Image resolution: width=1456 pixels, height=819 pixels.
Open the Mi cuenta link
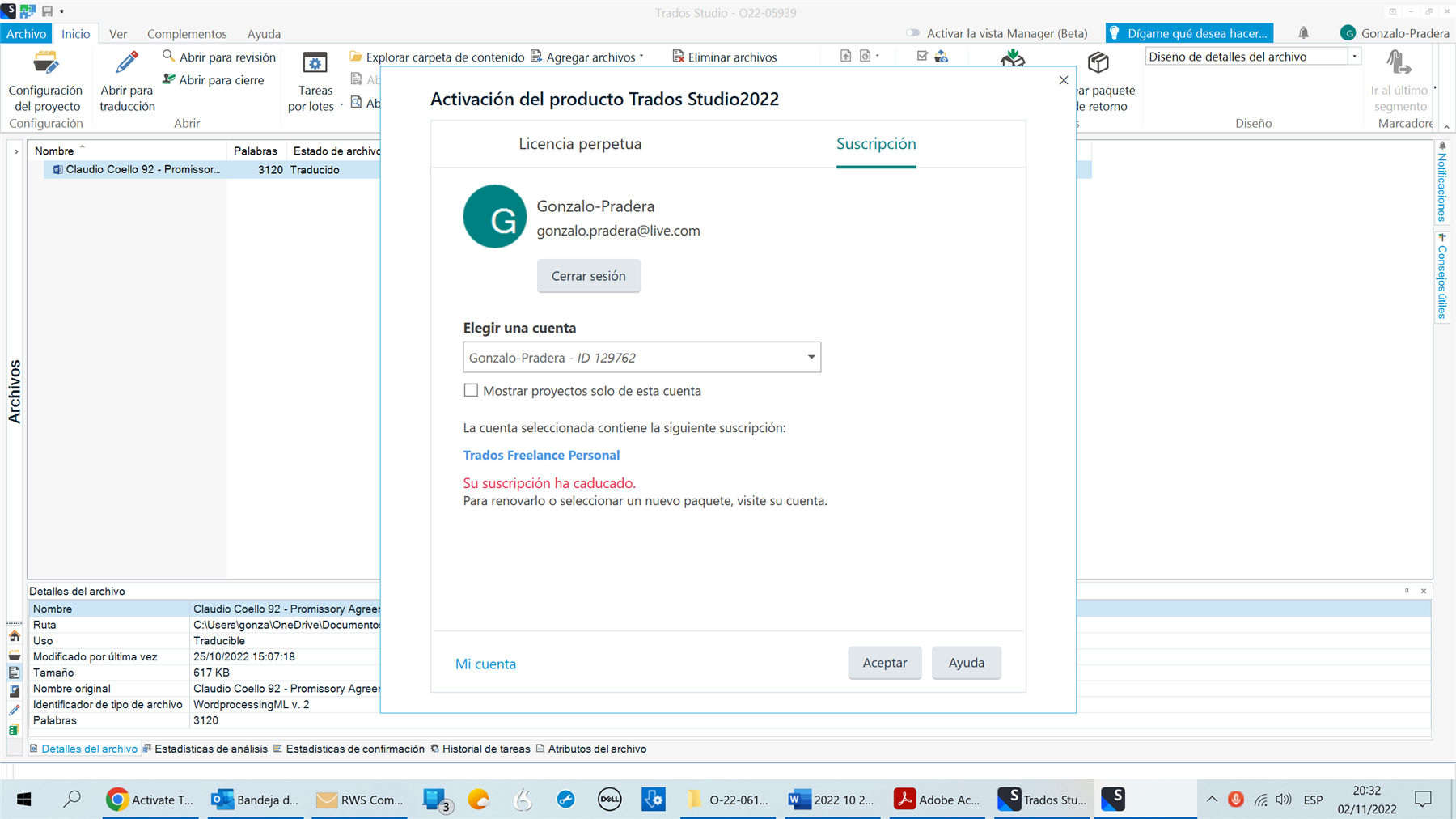tap(485, 664)
